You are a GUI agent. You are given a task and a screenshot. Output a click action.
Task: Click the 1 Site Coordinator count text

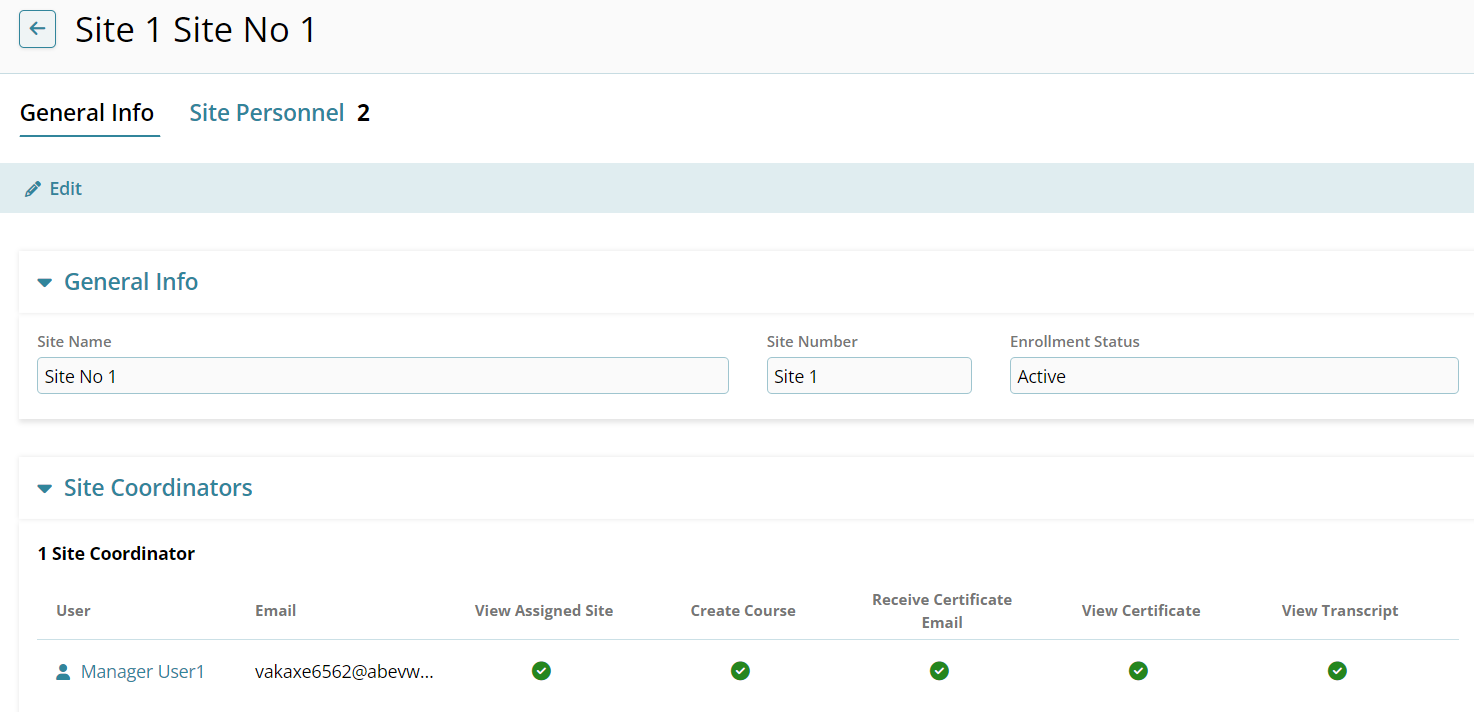pos(116,554)
